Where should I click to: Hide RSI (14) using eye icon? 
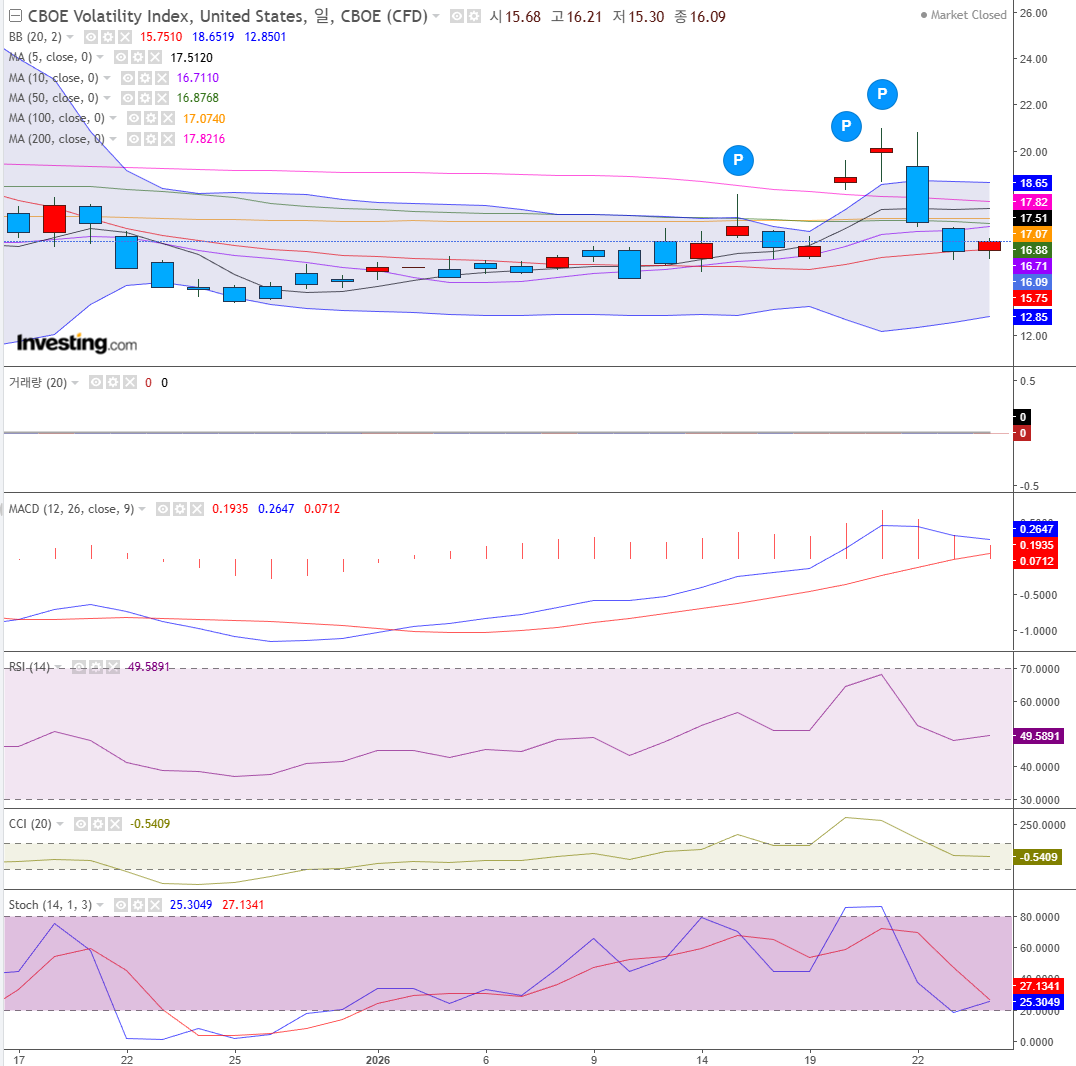(x=79, y=667)
